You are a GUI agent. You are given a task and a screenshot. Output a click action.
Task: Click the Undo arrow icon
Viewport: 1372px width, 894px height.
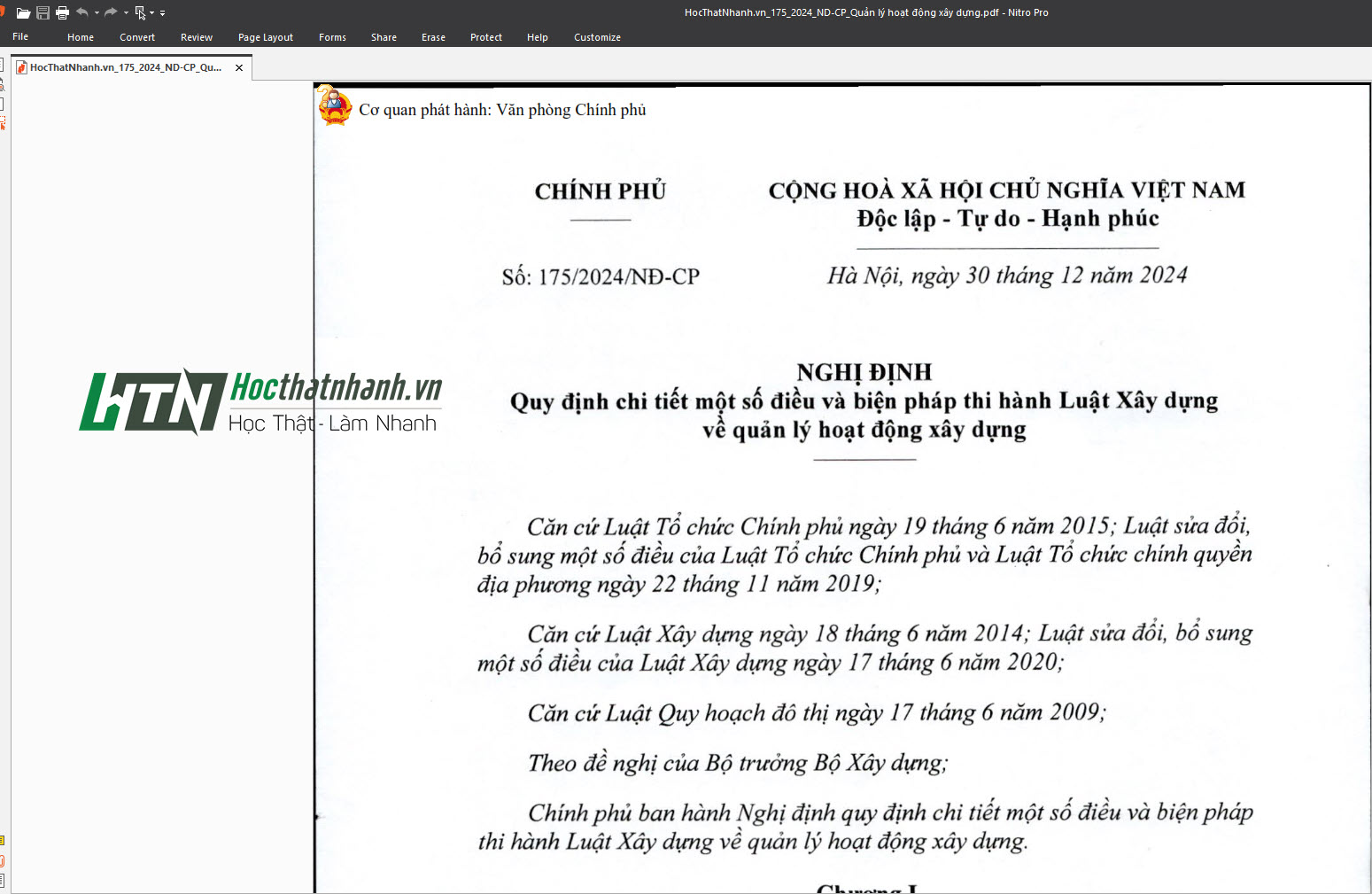[x=82, y=12]
